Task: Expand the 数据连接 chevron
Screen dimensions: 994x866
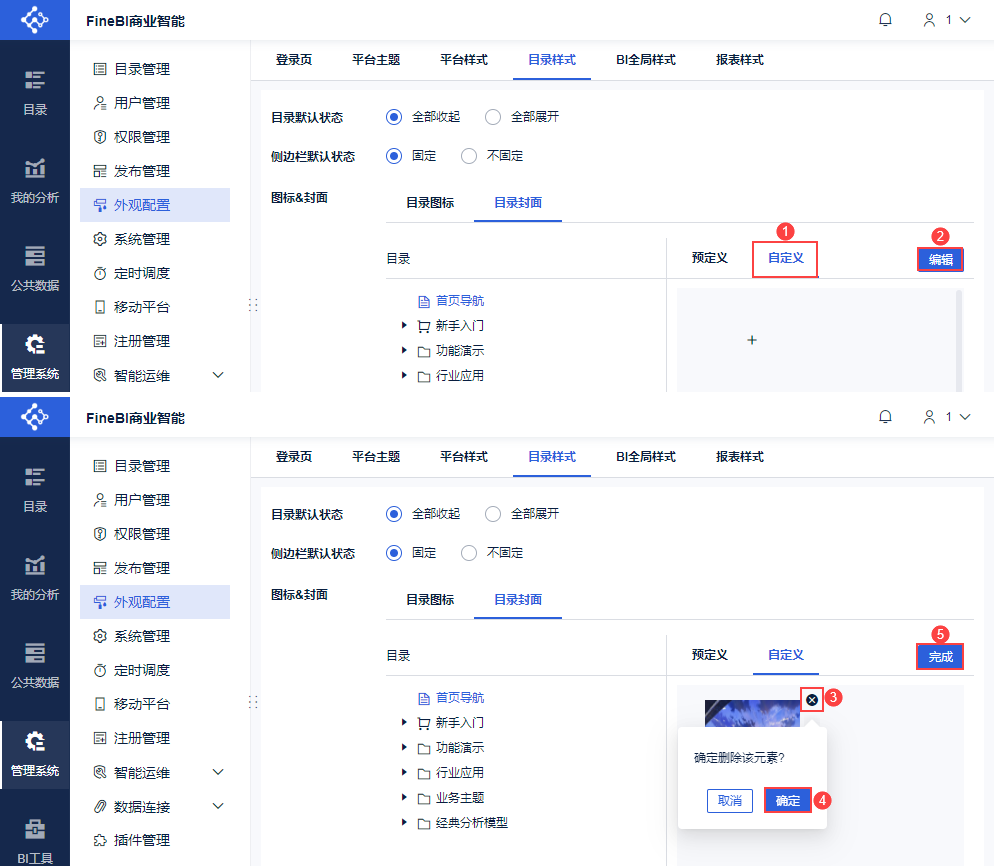Action: click(x=218, y=806)
